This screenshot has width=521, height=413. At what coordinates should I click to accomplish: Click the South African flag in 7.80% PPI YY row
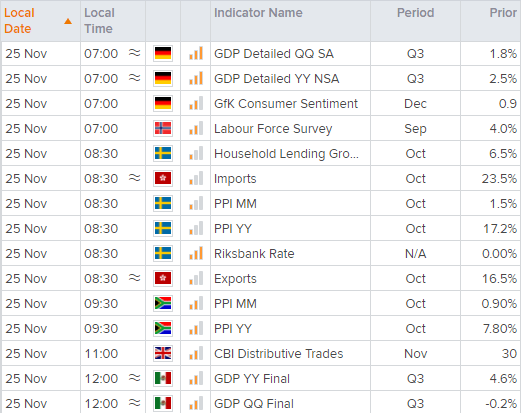(163, 328)
